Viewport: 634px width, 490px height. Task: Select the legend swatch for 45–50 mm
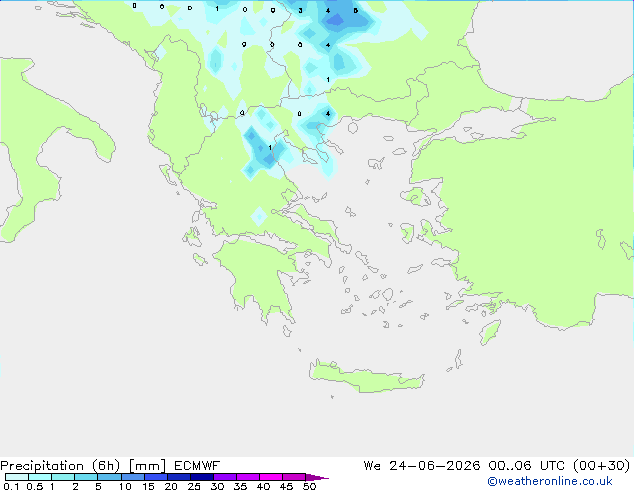pyautogui.click(x=294, y=477)
